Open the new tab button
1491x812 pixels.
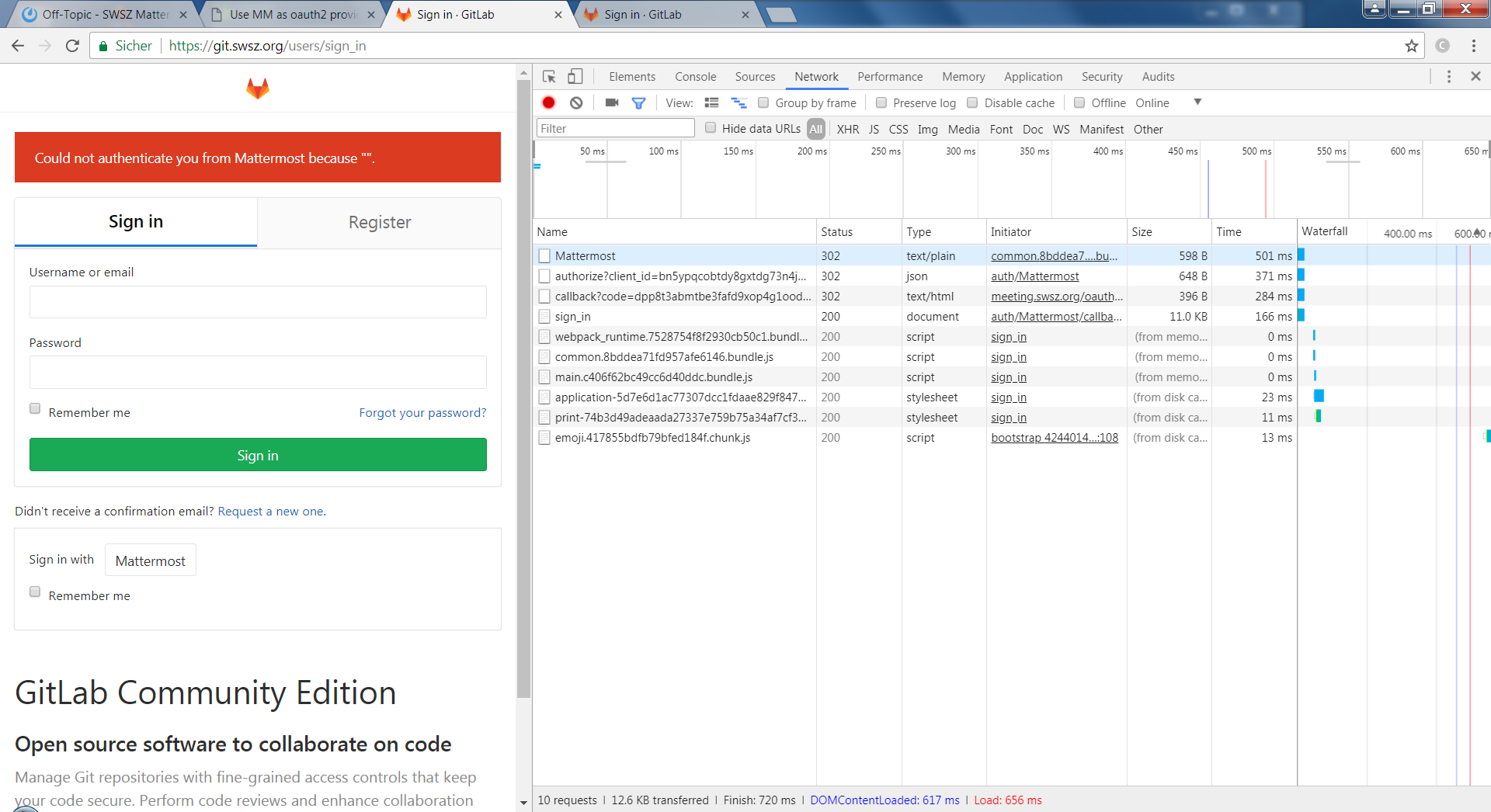pyautogui.click(x=780, y=15)
